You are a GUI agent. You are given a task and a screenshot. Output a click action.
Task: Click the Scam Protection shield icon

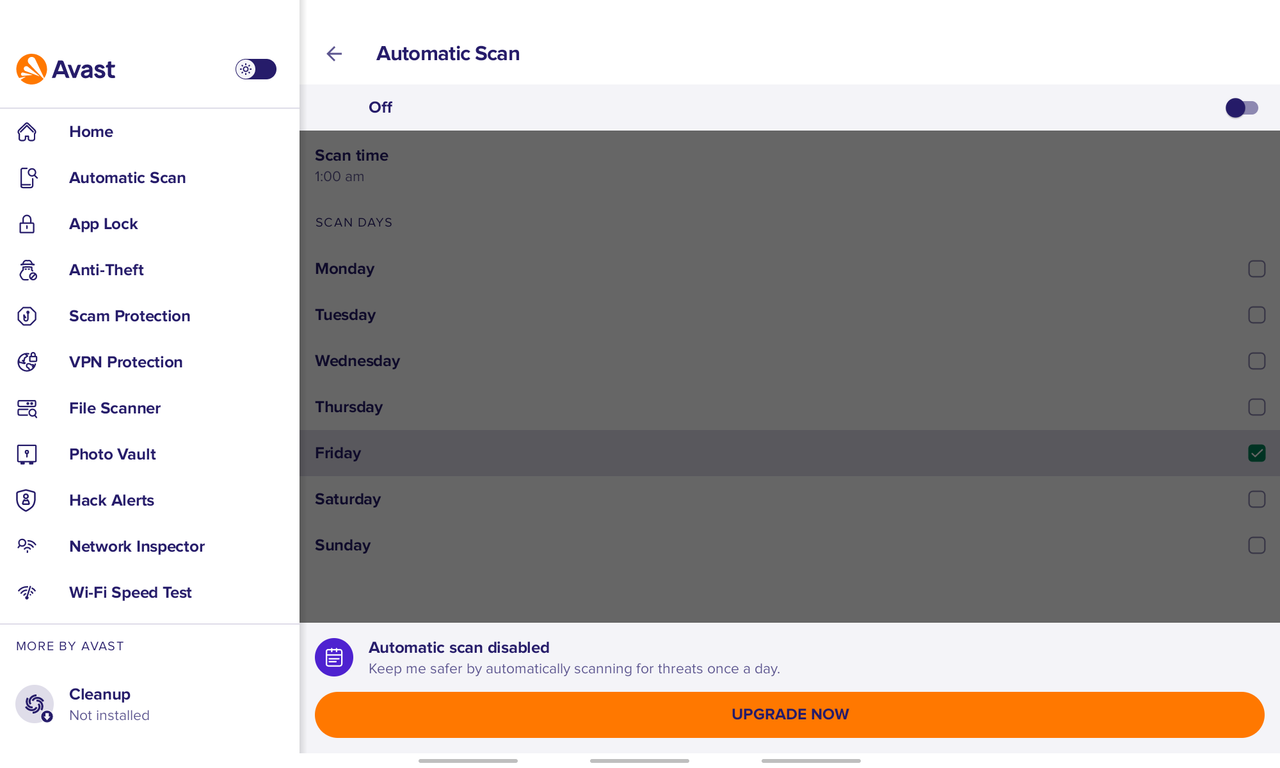27,316
